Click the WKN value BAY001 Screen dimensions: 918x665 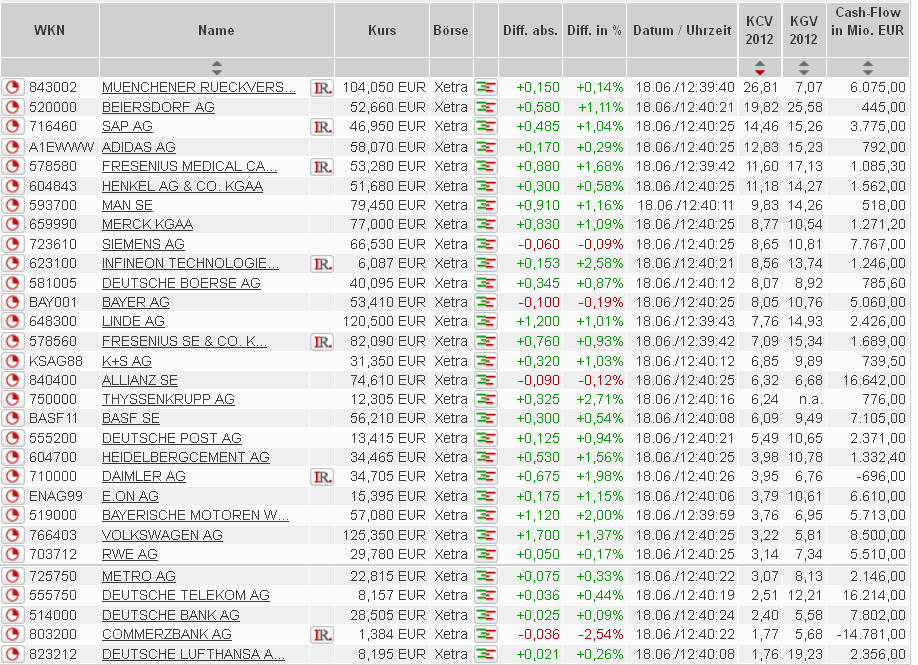(53, 303)
